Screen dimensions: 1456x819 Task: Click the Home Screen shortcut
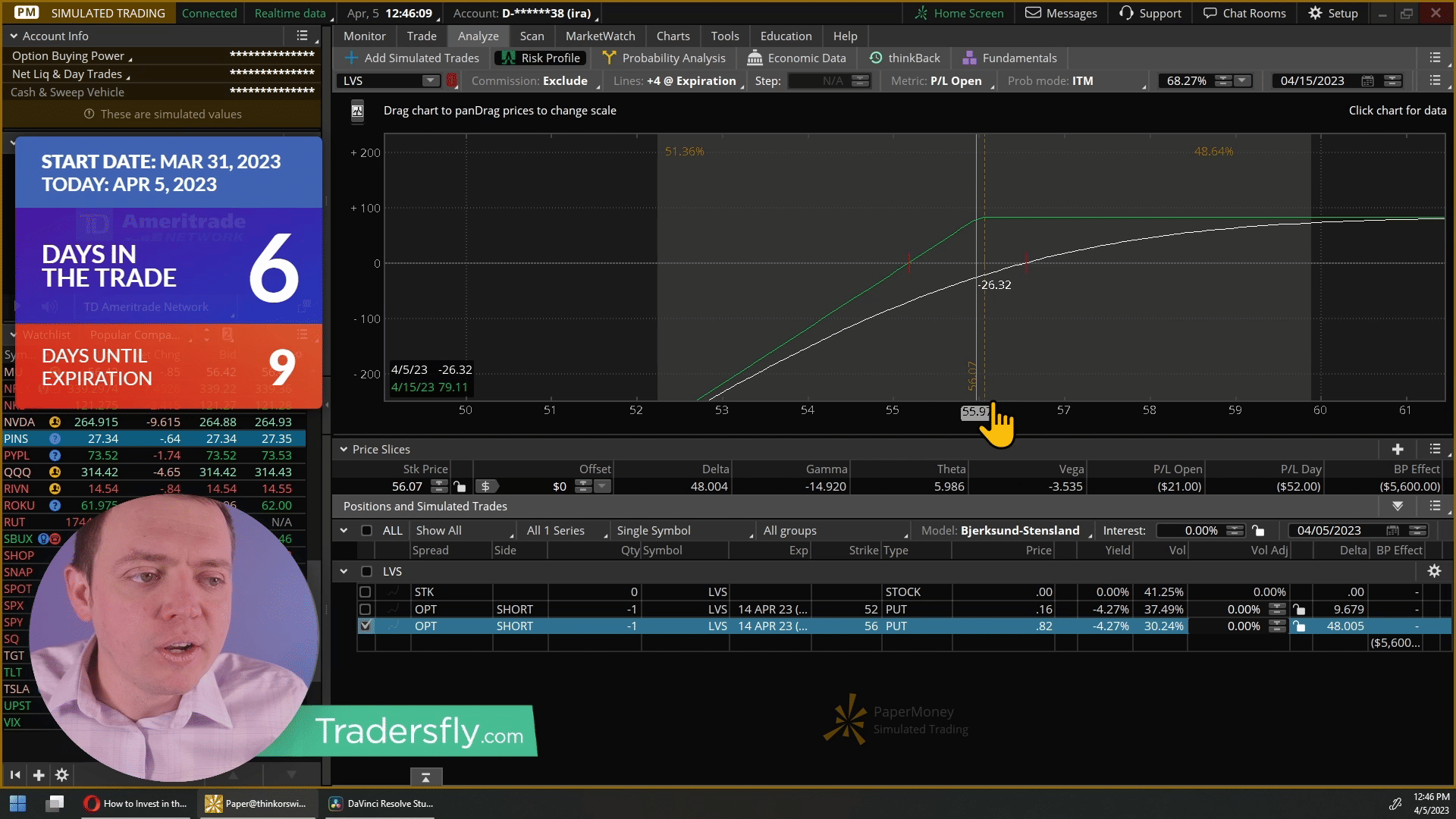pyautogui.click(x=959, y=13)
